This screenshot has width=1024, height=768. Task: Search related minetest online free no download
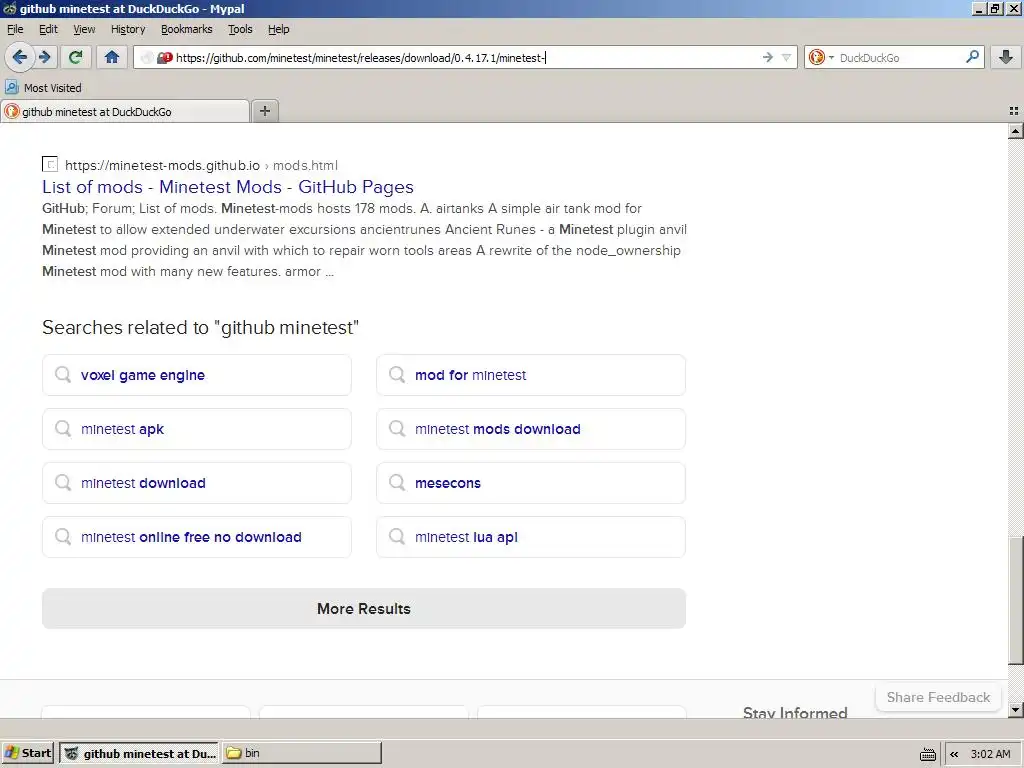pos(197,537)
